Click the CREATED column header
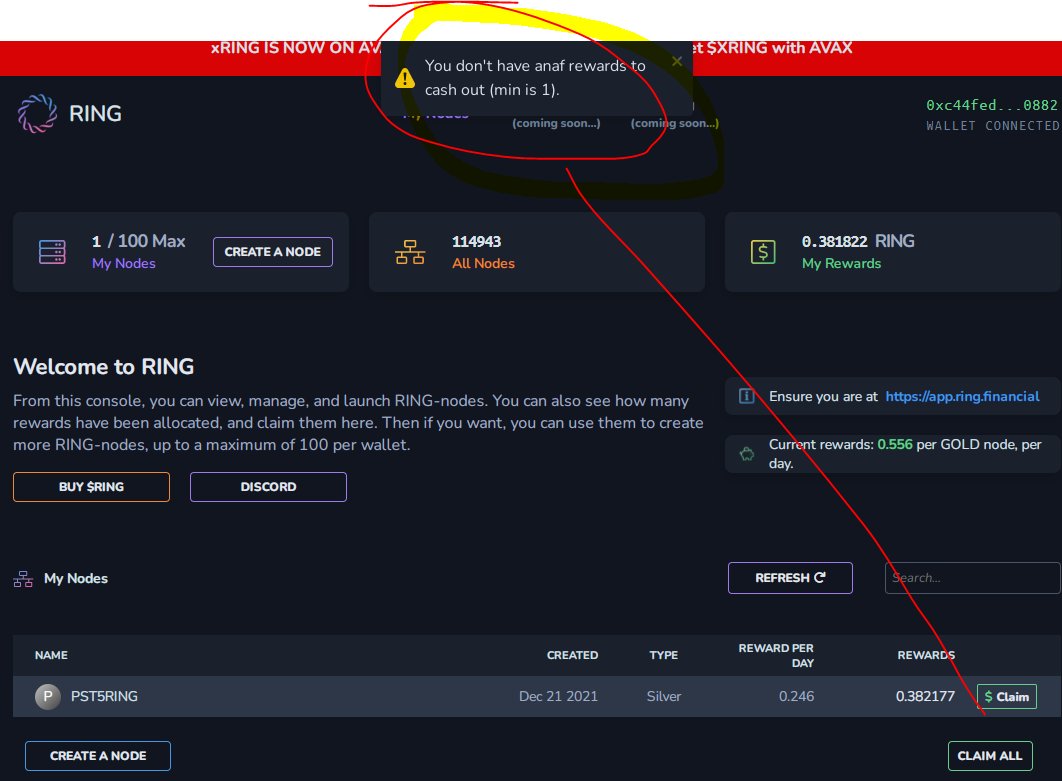1062x781 pixels. (572, 655)
